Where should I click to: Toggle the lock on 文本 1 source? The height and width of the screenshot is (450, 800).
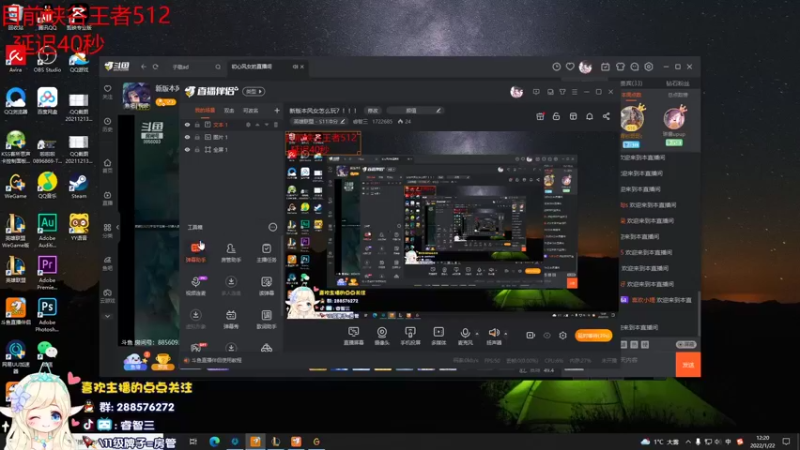coord(197,125)
